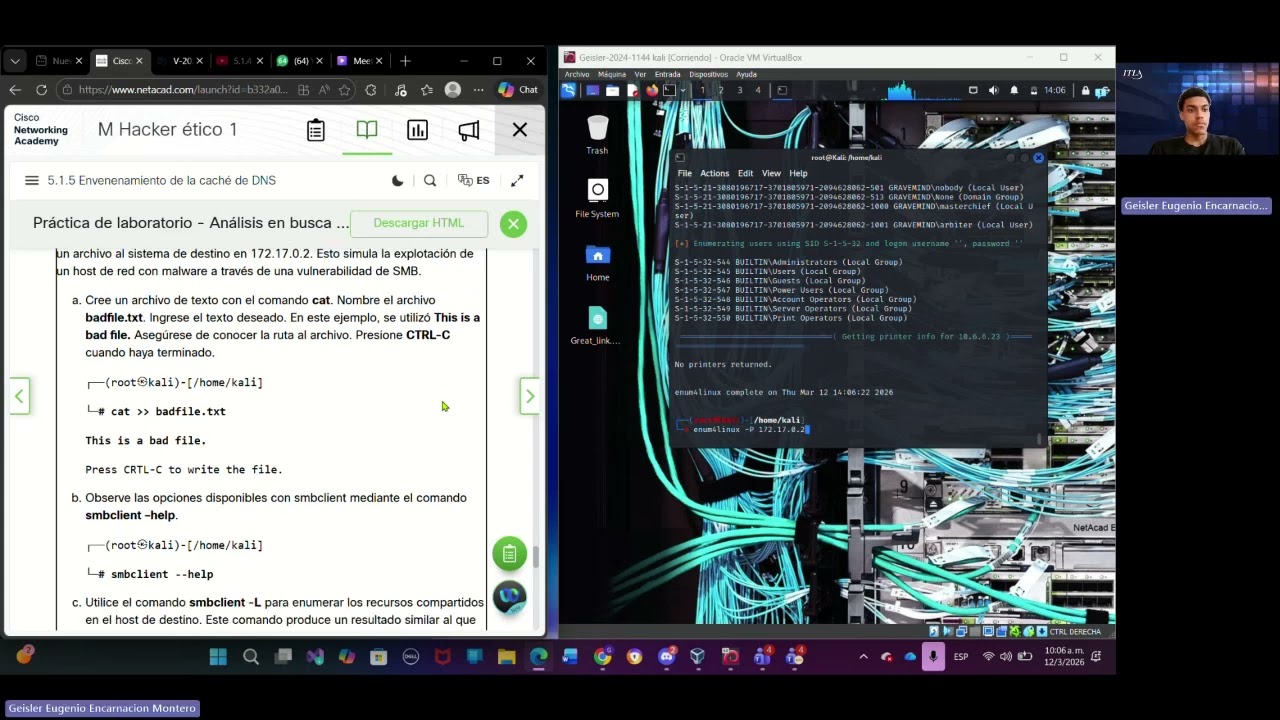Open the hamburger course outline menu

32,181
